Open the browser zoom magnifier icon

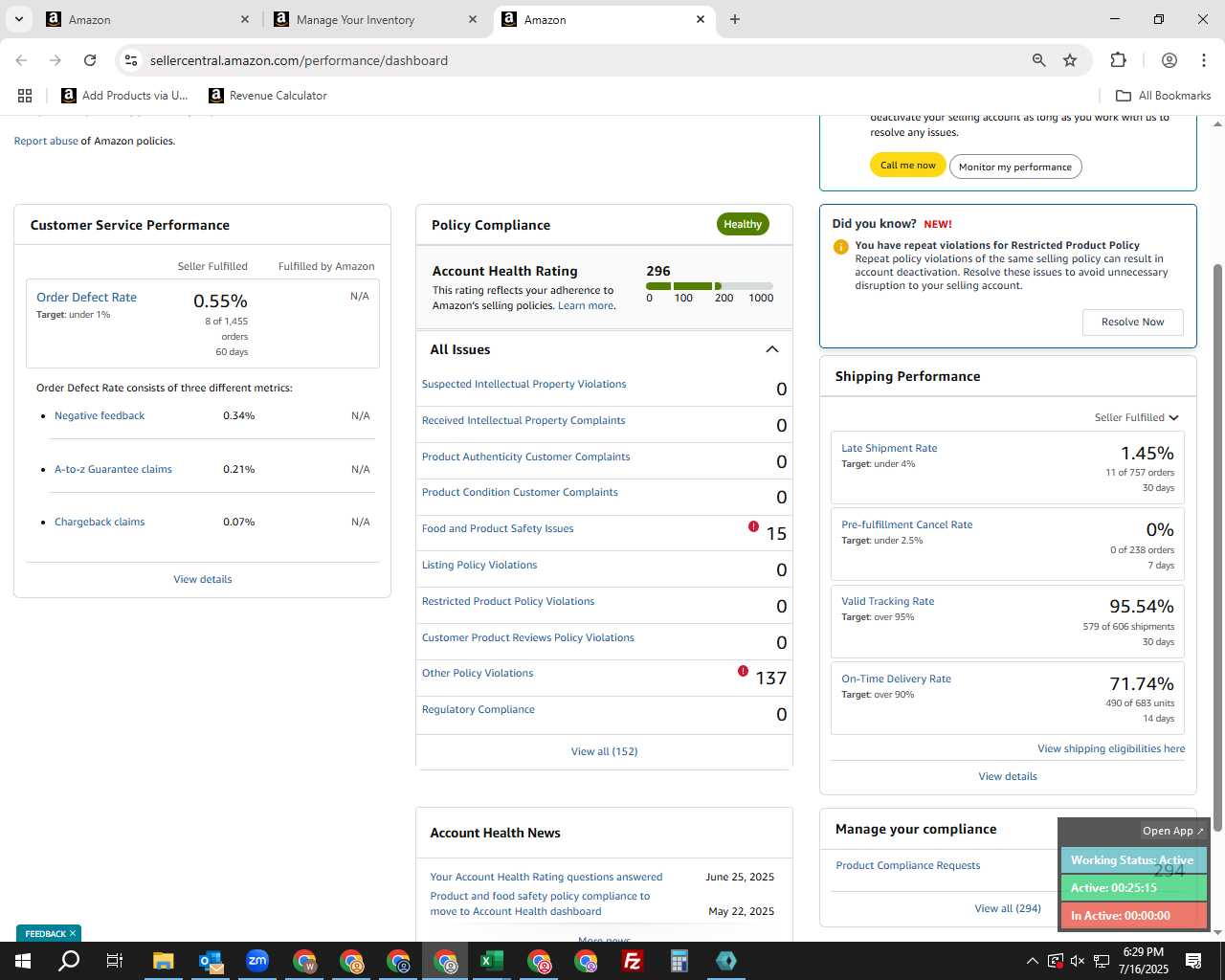[1038, 60]
